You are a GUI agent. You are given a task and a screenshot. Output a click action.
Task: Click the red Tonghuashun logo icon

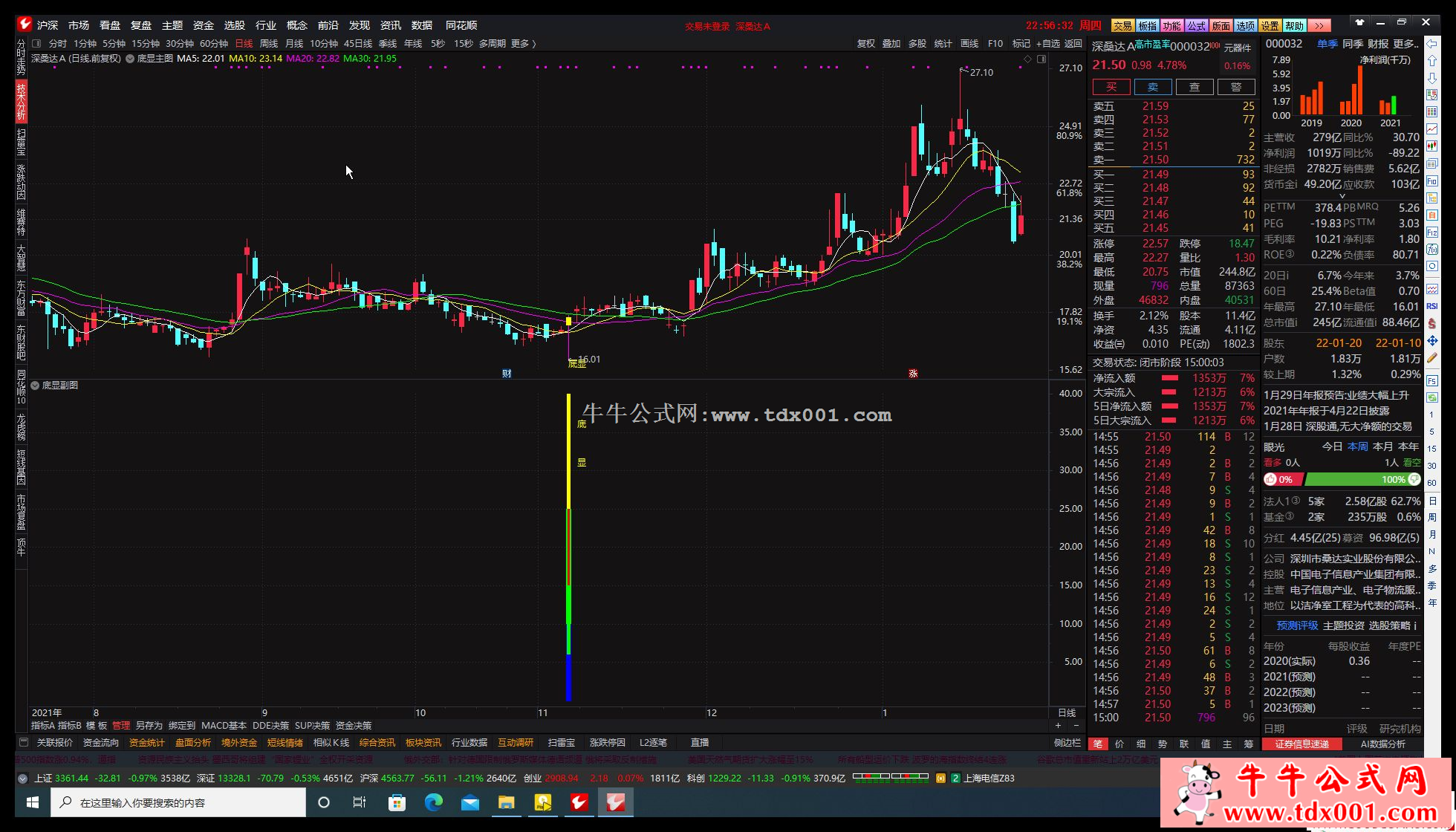click(25, 25)
